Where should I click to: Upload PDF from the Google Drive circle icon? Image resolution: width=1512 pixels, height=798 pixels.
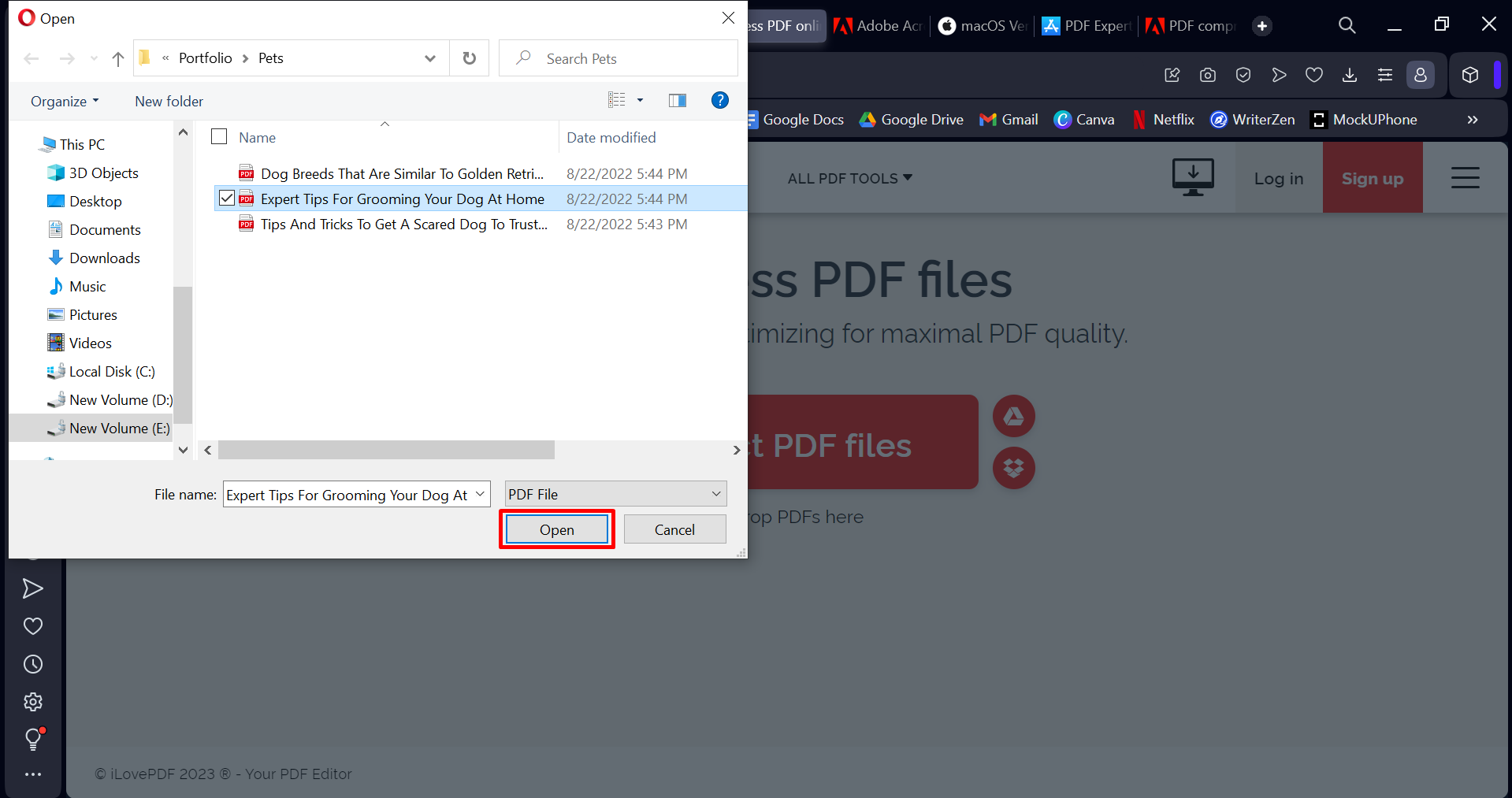[x=1013, y=416]
